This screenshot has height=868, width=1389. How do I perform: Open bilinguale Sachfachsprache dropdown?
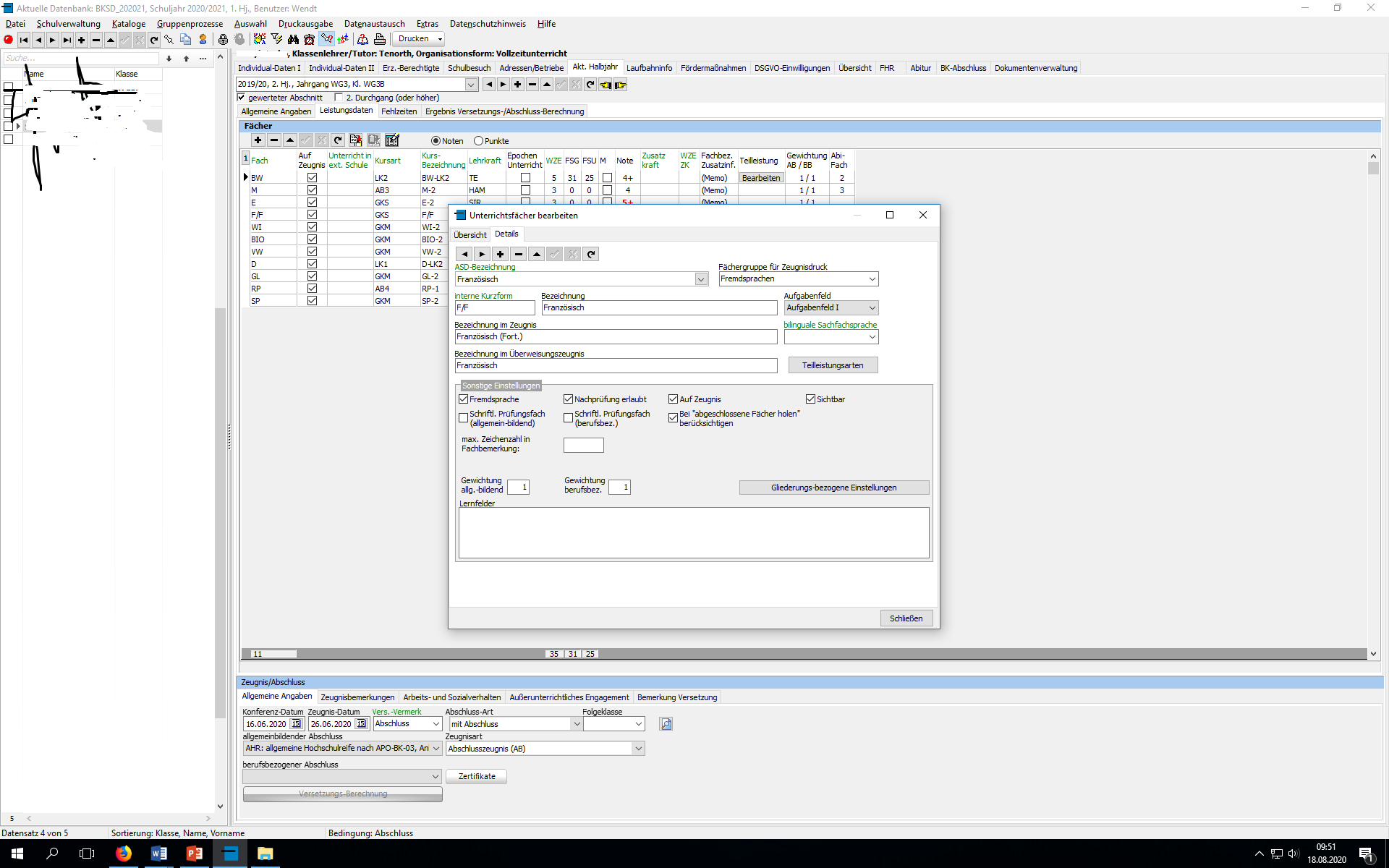(872, 337)
